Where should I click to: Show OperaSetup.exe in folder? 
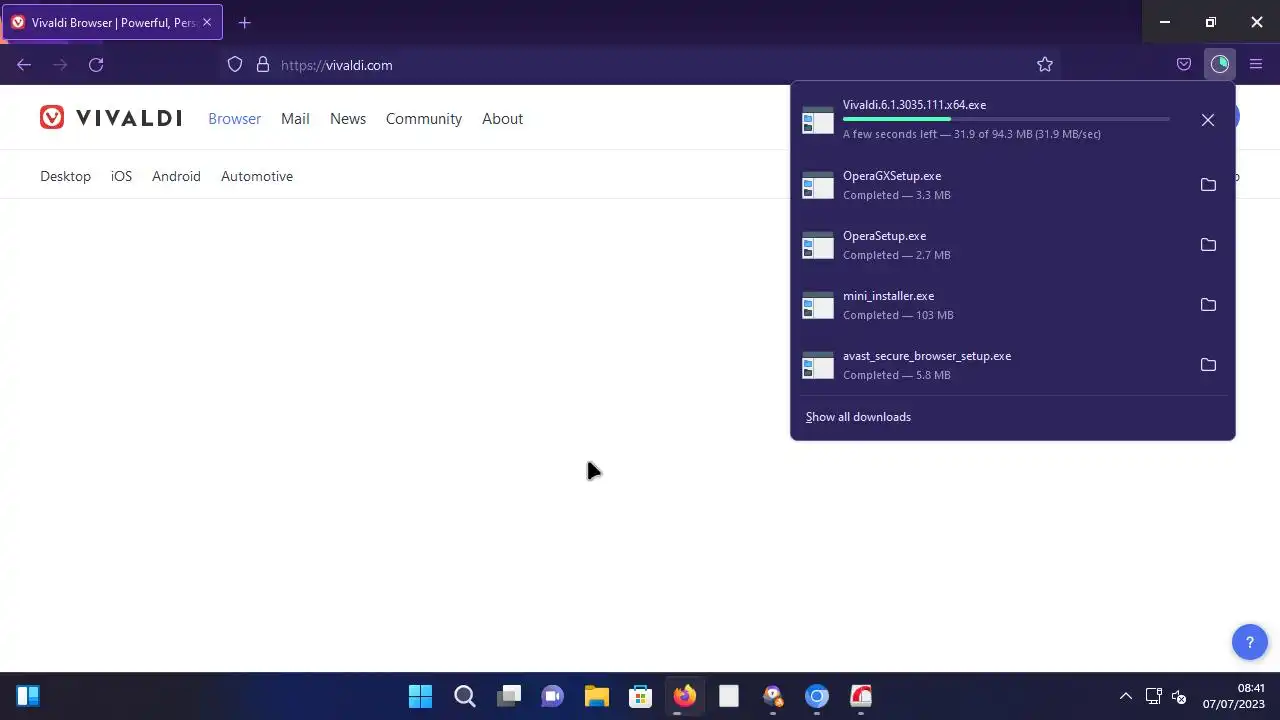[x=1208, y=245]
